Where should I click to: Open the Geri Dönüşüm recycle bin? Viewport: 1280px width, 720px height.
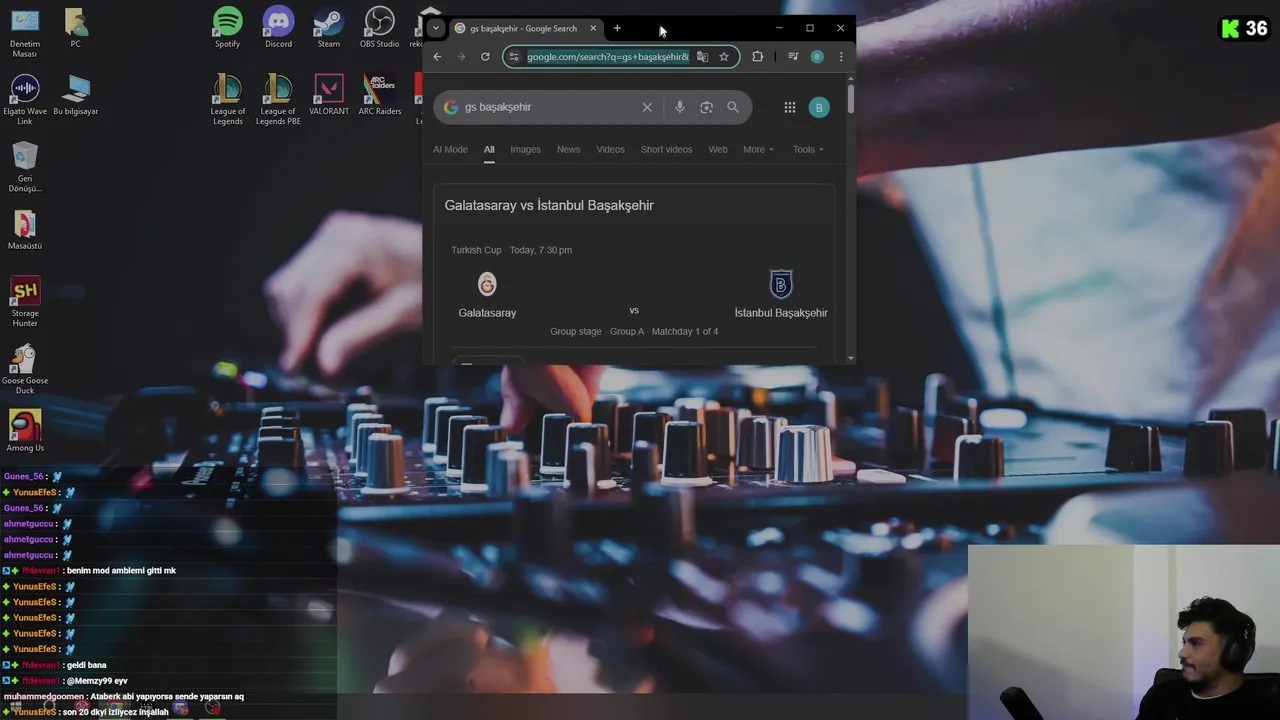(25, 167)
